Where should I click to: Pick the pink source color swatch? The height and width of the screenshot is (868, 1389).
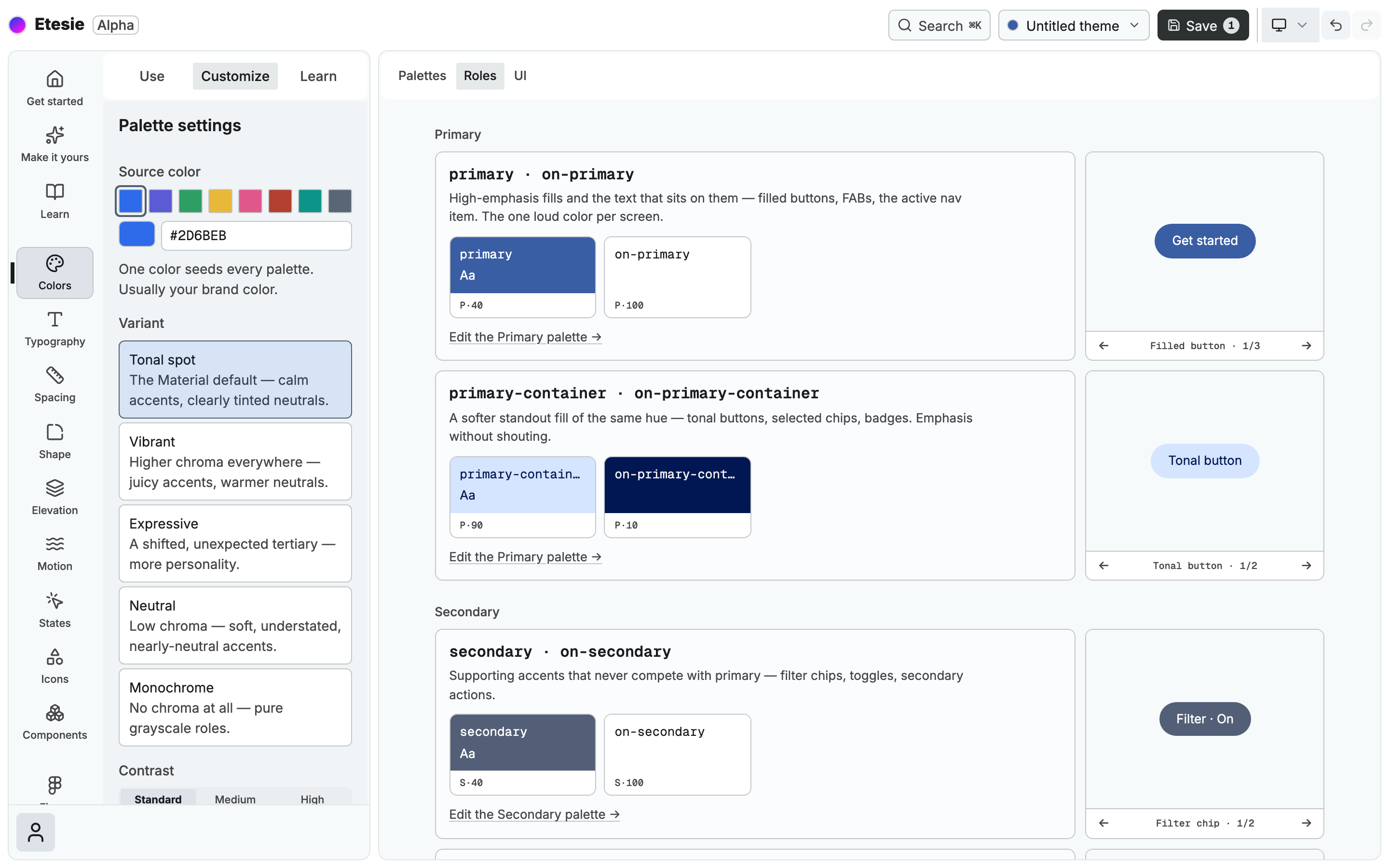(250, 201)
